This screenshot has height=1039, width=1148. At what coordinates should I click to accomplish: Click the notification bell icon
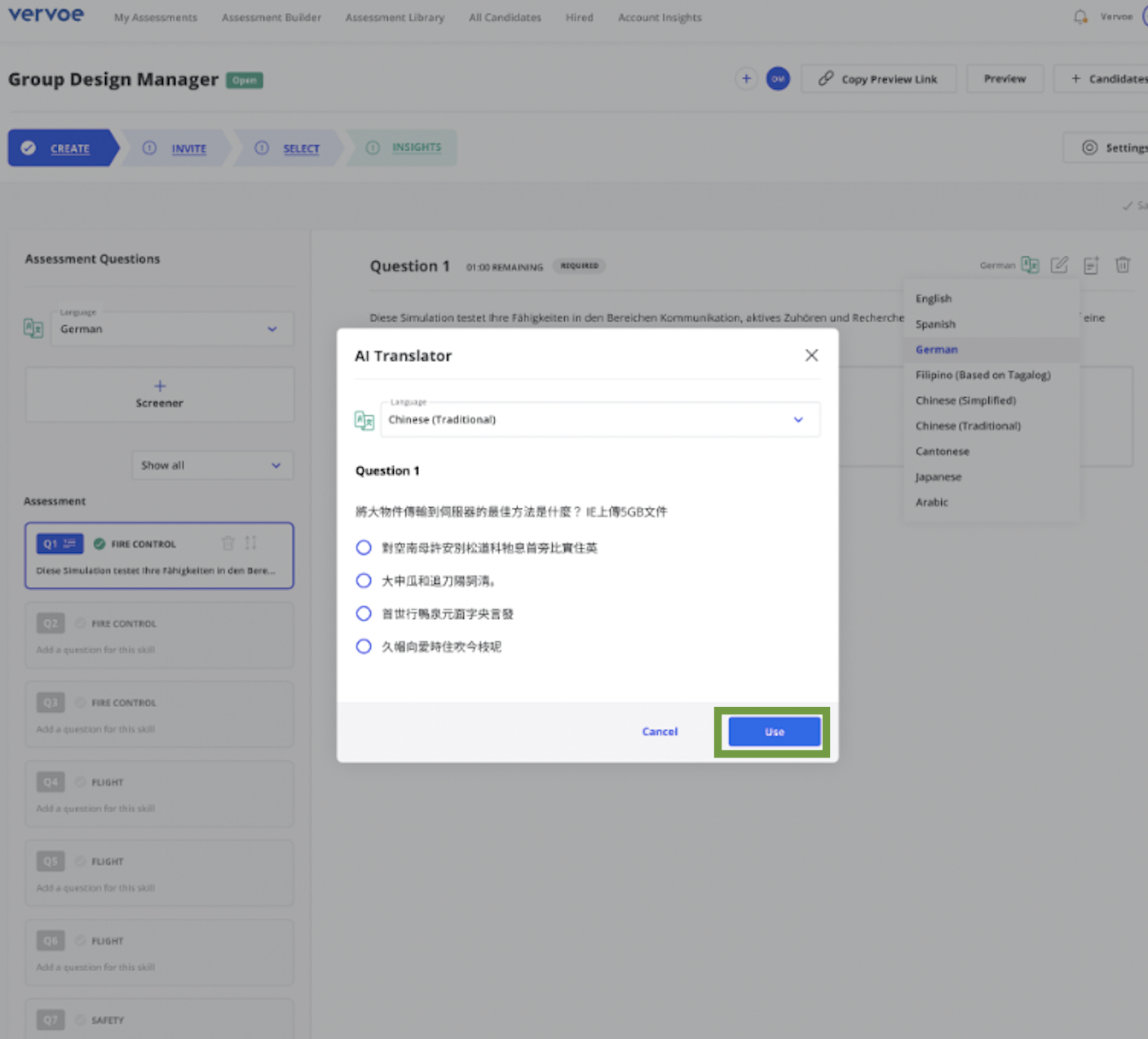[1080, 17]
